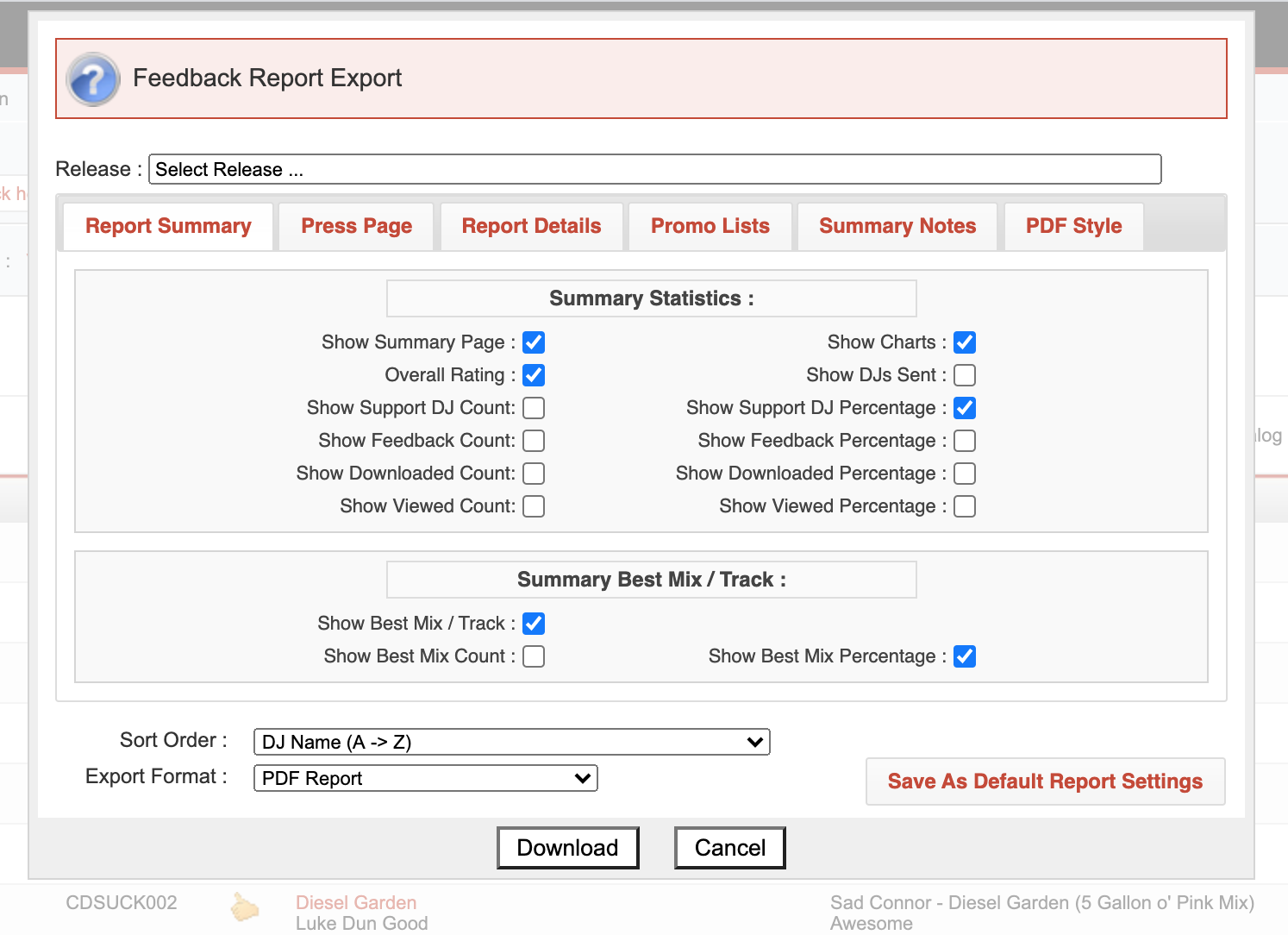
Task: Open the Select Release field
Action: pyautogui.click(x=655, y=169)
